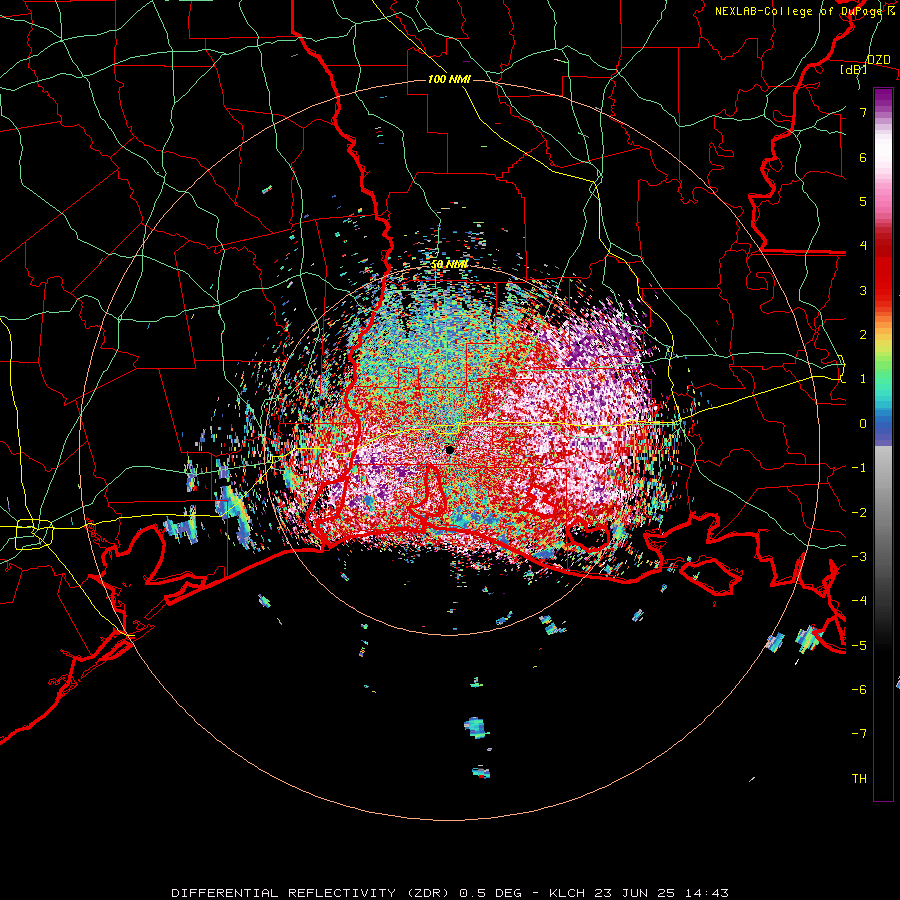Click the 2 value on the scale
Image resolution: width=900 pixels, height=900 pixels.
(x=863, y=335)
